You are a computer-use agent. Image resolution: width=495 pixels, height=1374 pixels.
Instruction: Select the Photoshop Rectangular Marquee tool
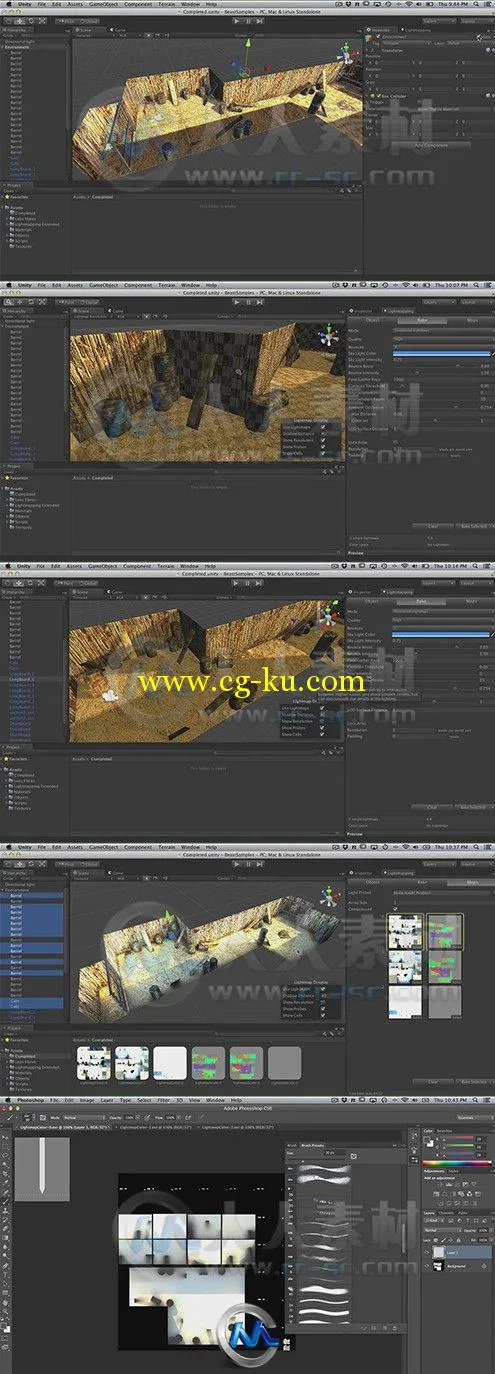point(5,1146)
